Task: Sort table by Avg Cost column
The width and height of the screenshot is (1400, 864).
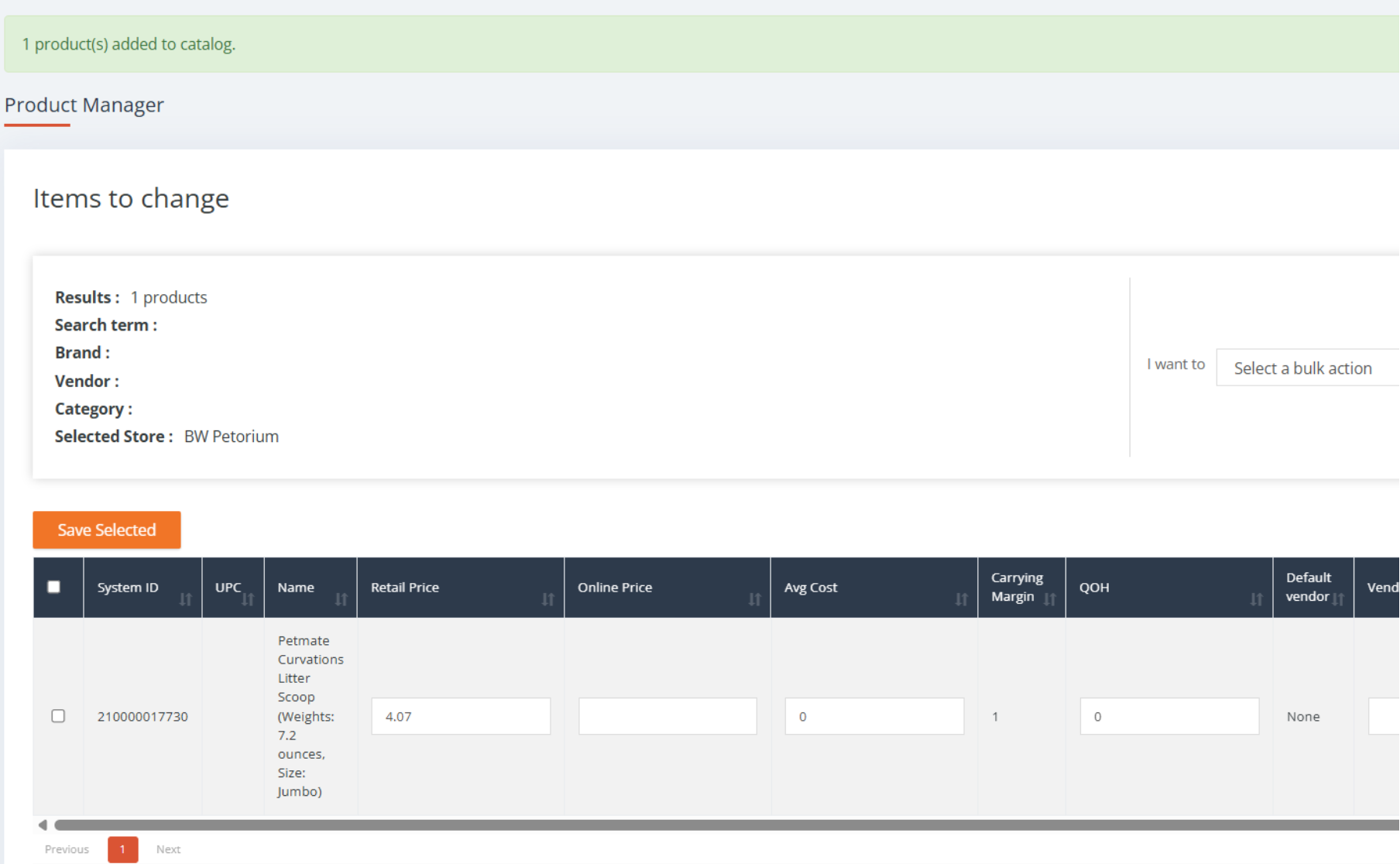Action: pyautogui.click(x=961, y=599)
